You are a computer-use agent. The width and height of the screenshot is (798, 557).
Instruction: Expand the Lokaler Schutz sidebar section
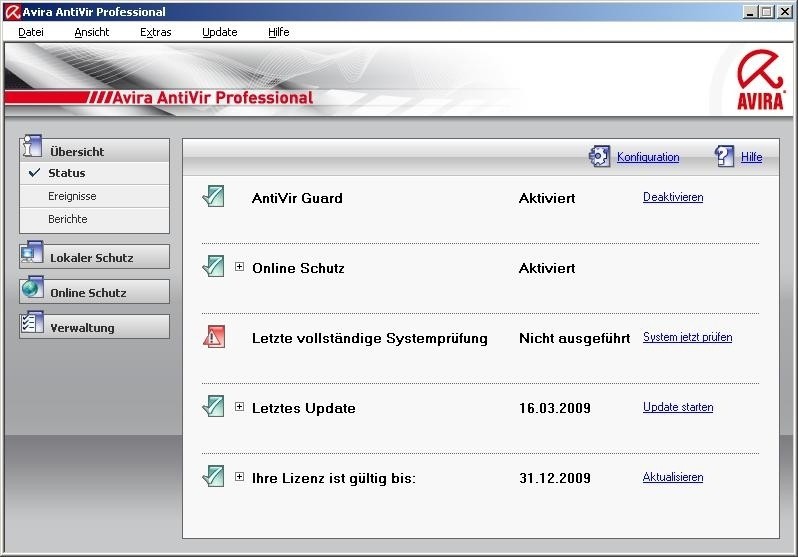point(95,257)
